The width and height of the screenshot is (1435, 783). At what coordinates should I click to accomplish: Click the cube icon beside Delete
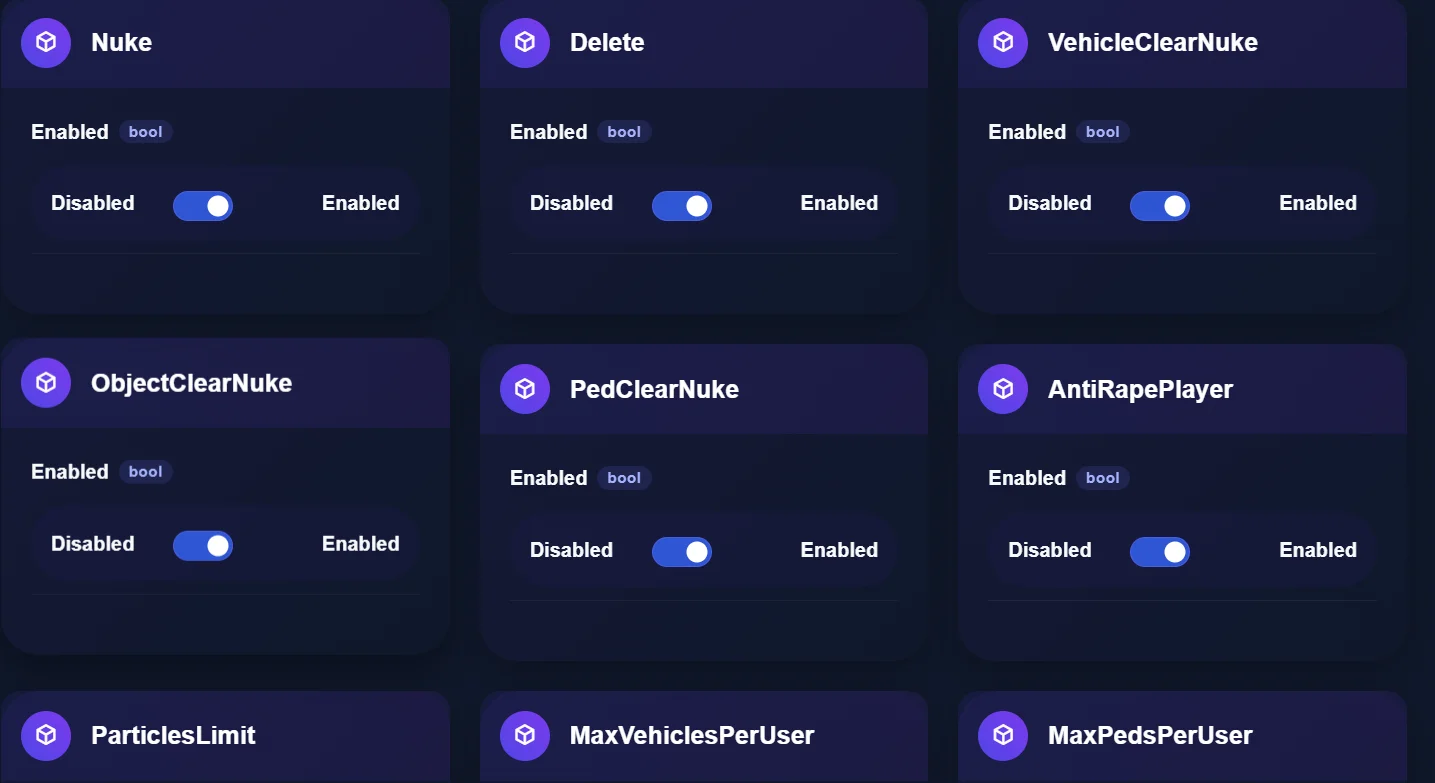pyautogui.click(x=525, y=43)
